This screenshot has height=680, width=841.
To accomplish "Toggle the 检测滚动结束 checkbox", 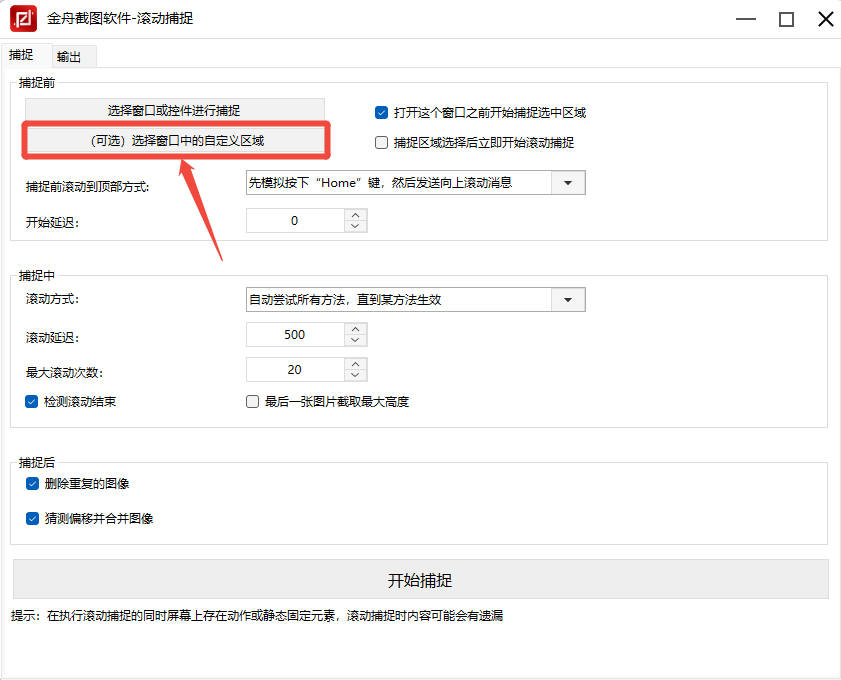I will pyautogui.click(x=32, y=402).
